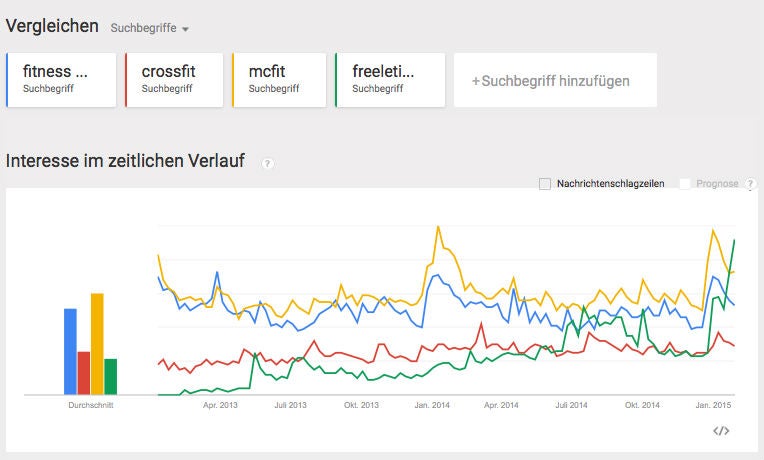Screen dimensions: 764x460
Task: Click the green average bar
Action: (111, 376)
